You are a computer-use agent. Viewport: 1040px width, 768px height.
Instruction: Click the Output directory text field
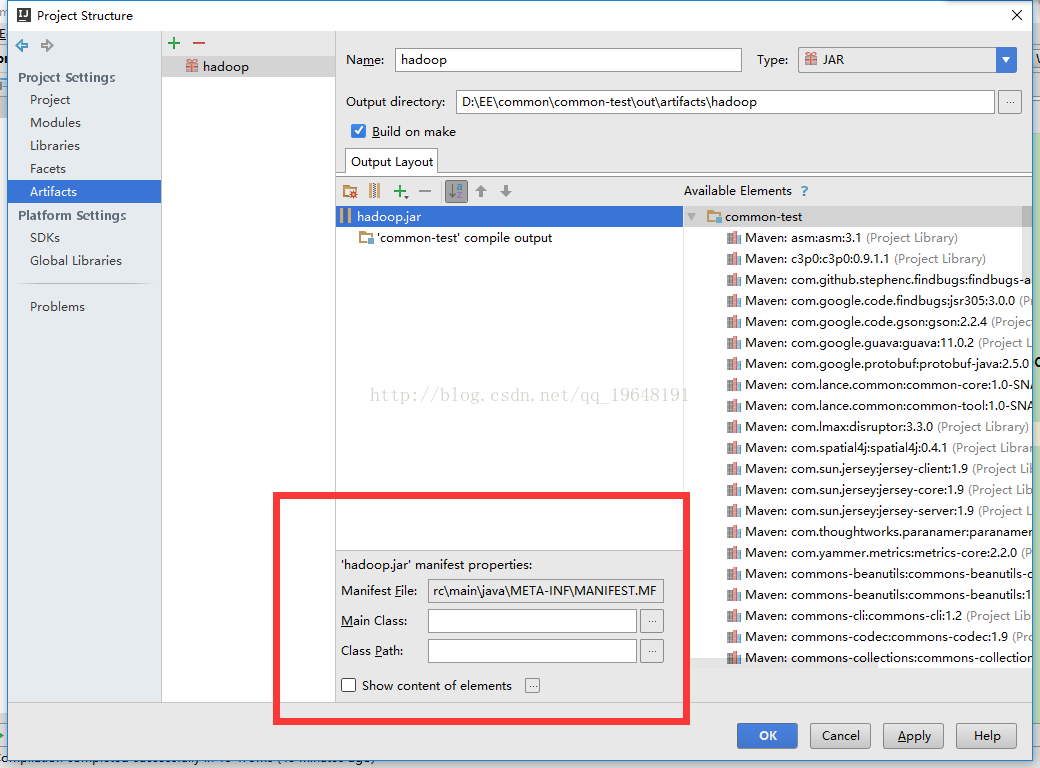pos(725,102)
